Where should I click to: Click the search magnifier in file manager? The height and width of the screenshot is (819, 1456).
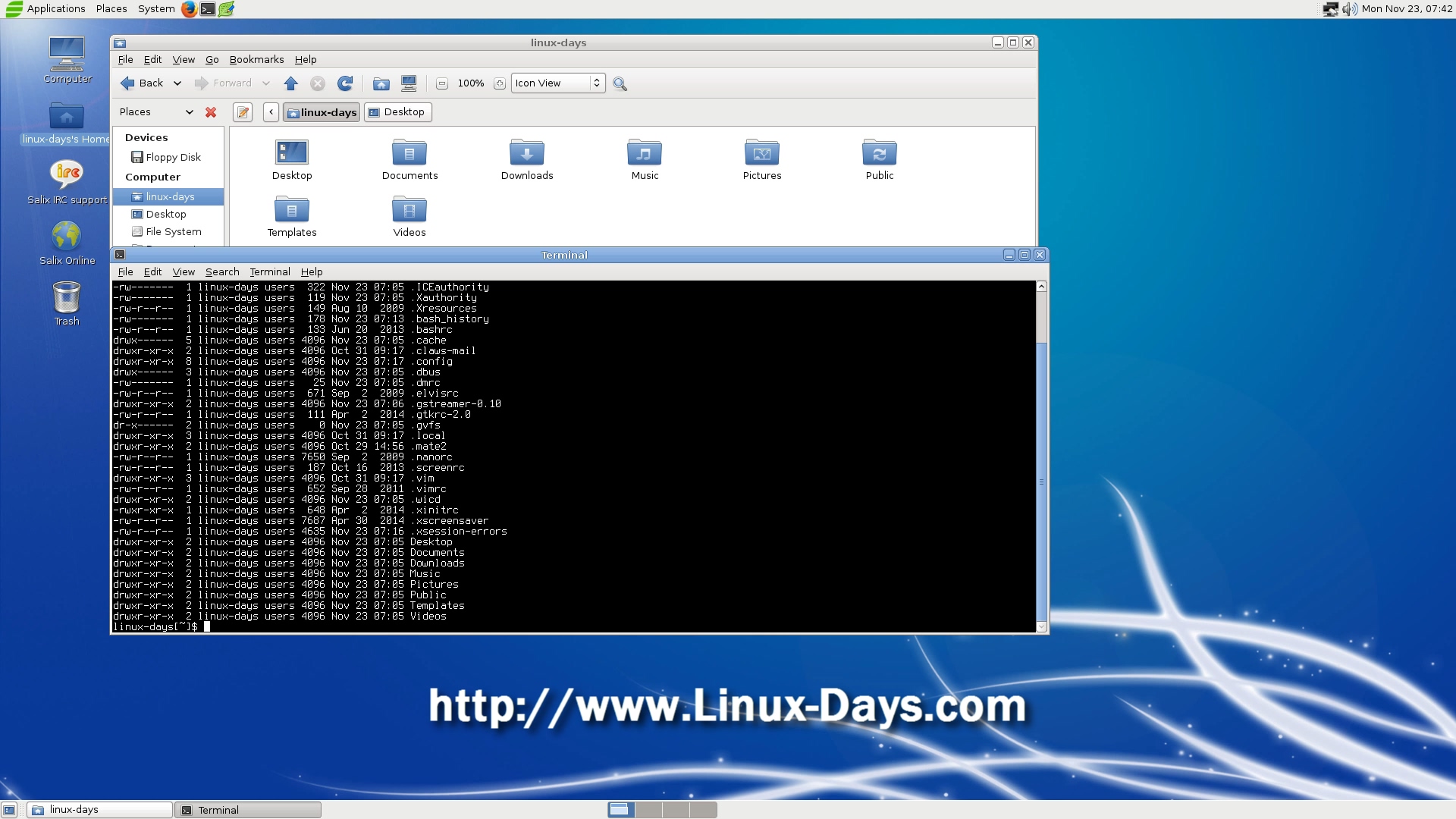pos(620,83)
